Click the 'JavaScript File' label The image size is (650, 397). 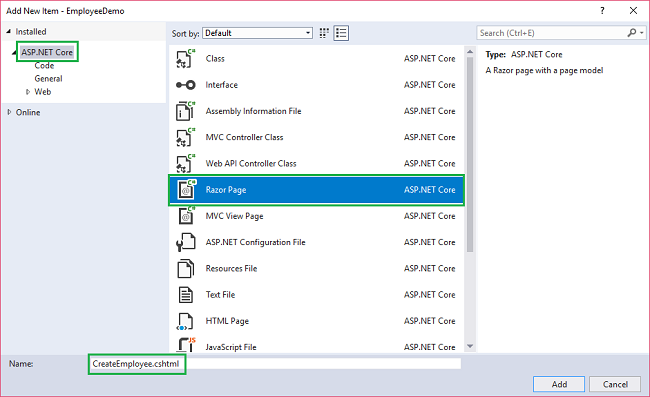click(231, 347)
